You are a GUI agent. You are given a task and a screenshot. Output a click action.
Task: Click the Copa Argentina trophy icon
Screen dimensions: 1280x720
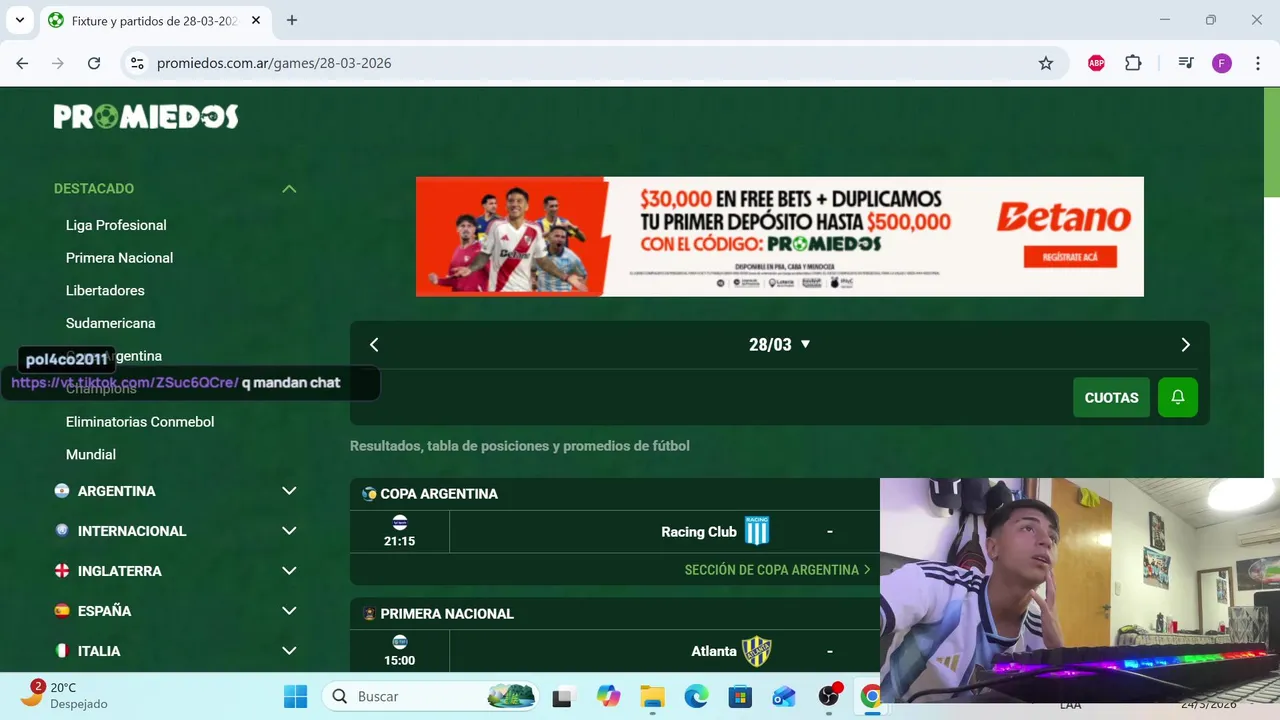click(x=369, y=494)
